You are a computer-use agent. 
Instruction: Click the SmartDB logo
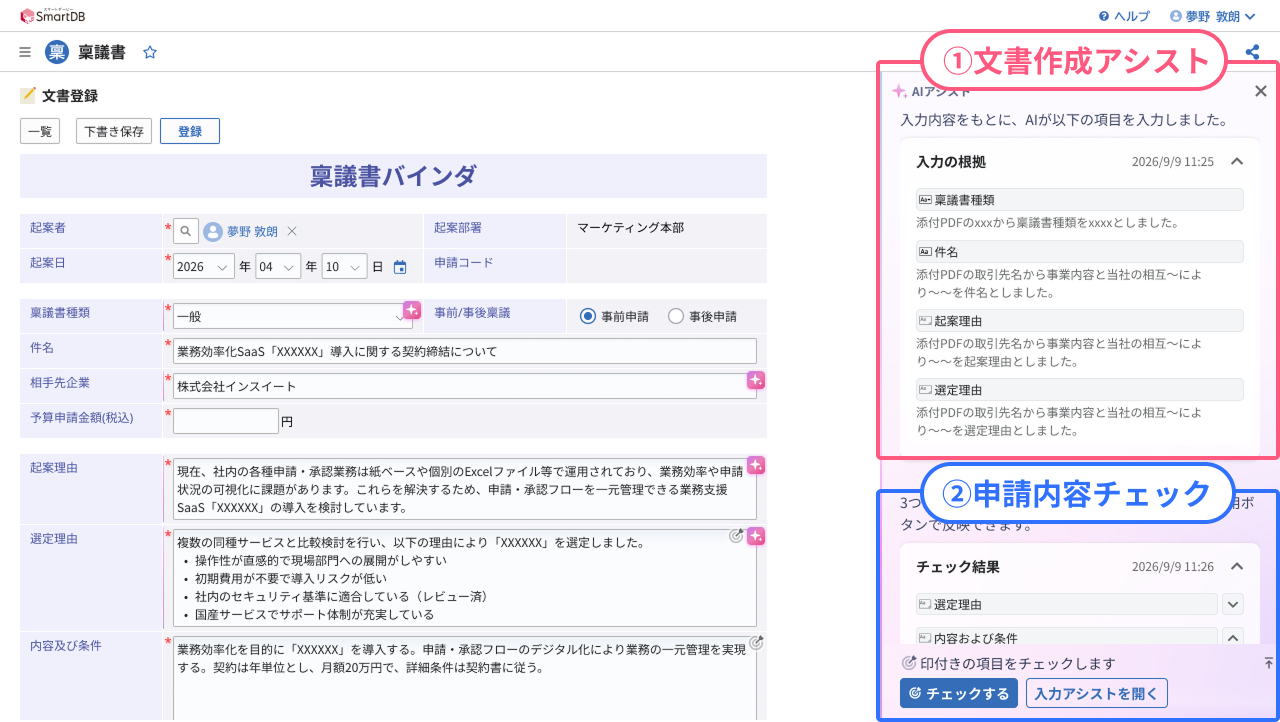53,15
